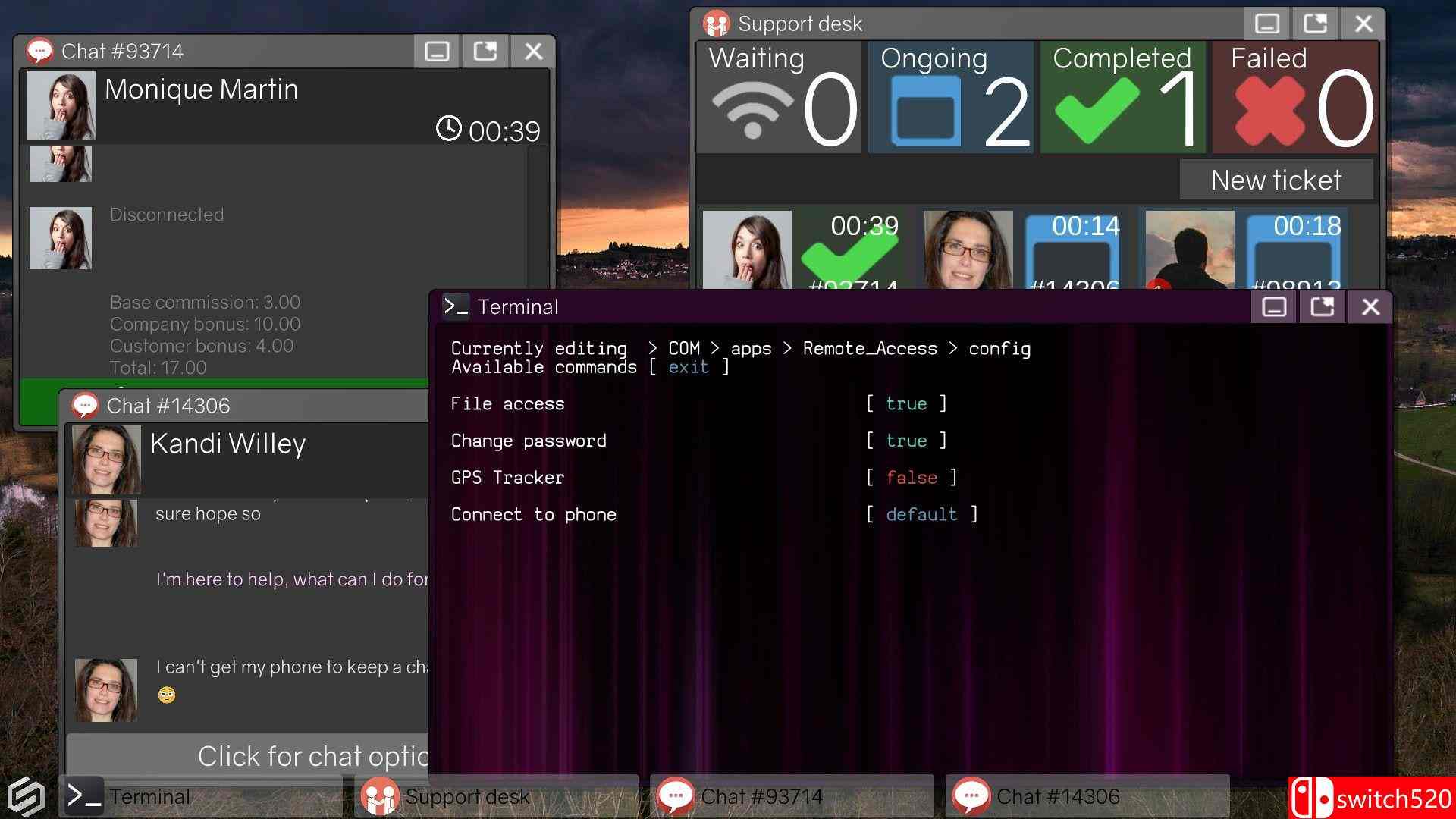This screenshot has height=819, width=1456.
Task: Toggle Change password true value
Action: tap(906, 441)
